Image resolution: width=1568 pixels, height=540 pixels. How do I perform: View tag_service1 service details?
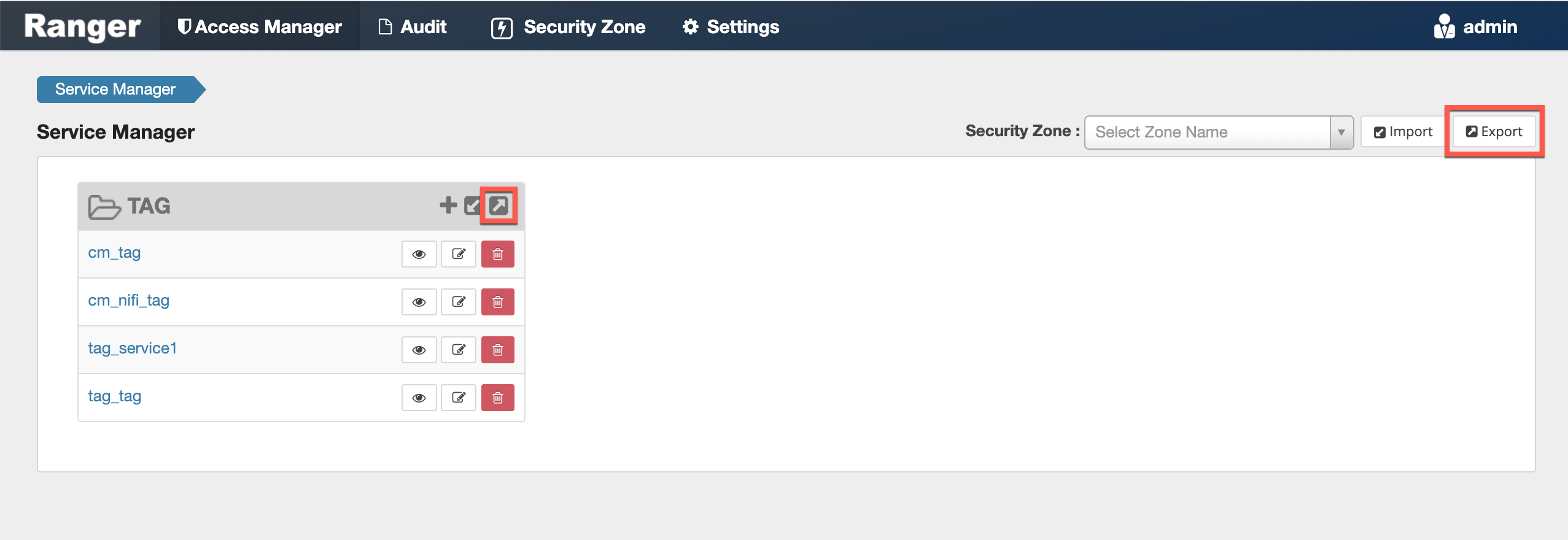click(419, 350)
